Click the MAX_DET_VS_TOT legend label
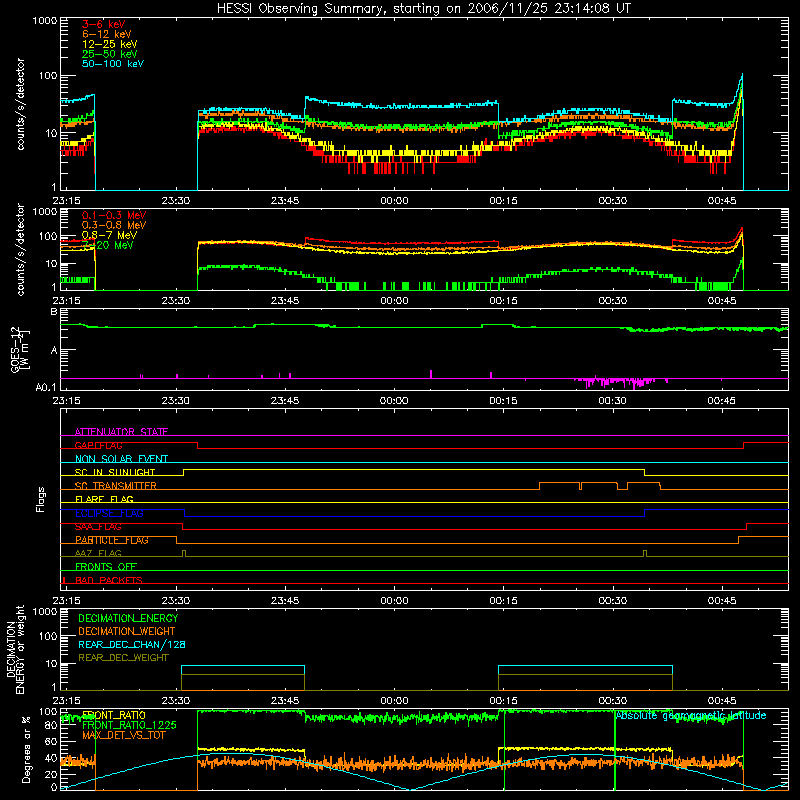 [124, 735]
